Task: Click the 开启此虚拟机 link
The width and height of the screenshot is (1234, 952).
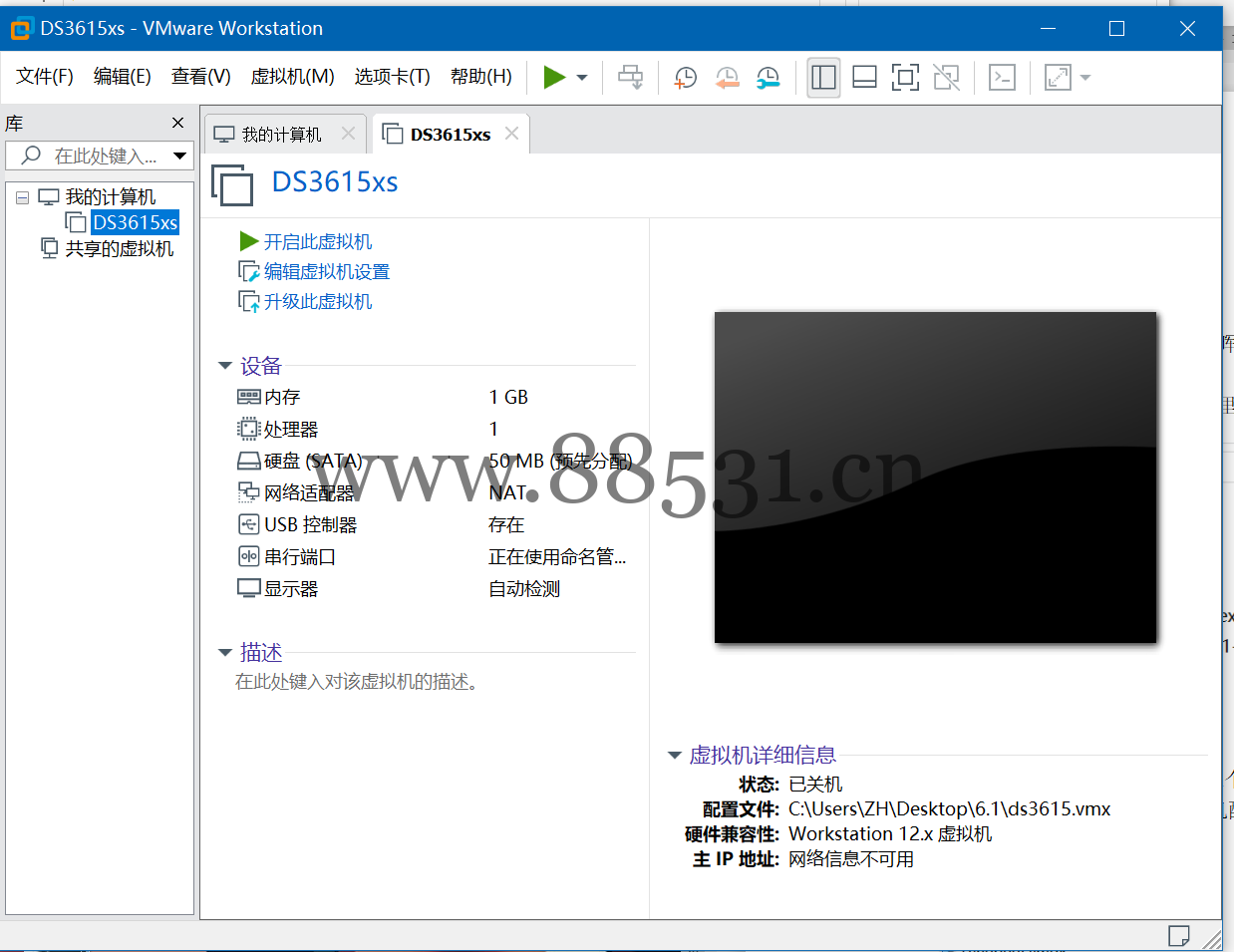Action: (x=317, y=241)
